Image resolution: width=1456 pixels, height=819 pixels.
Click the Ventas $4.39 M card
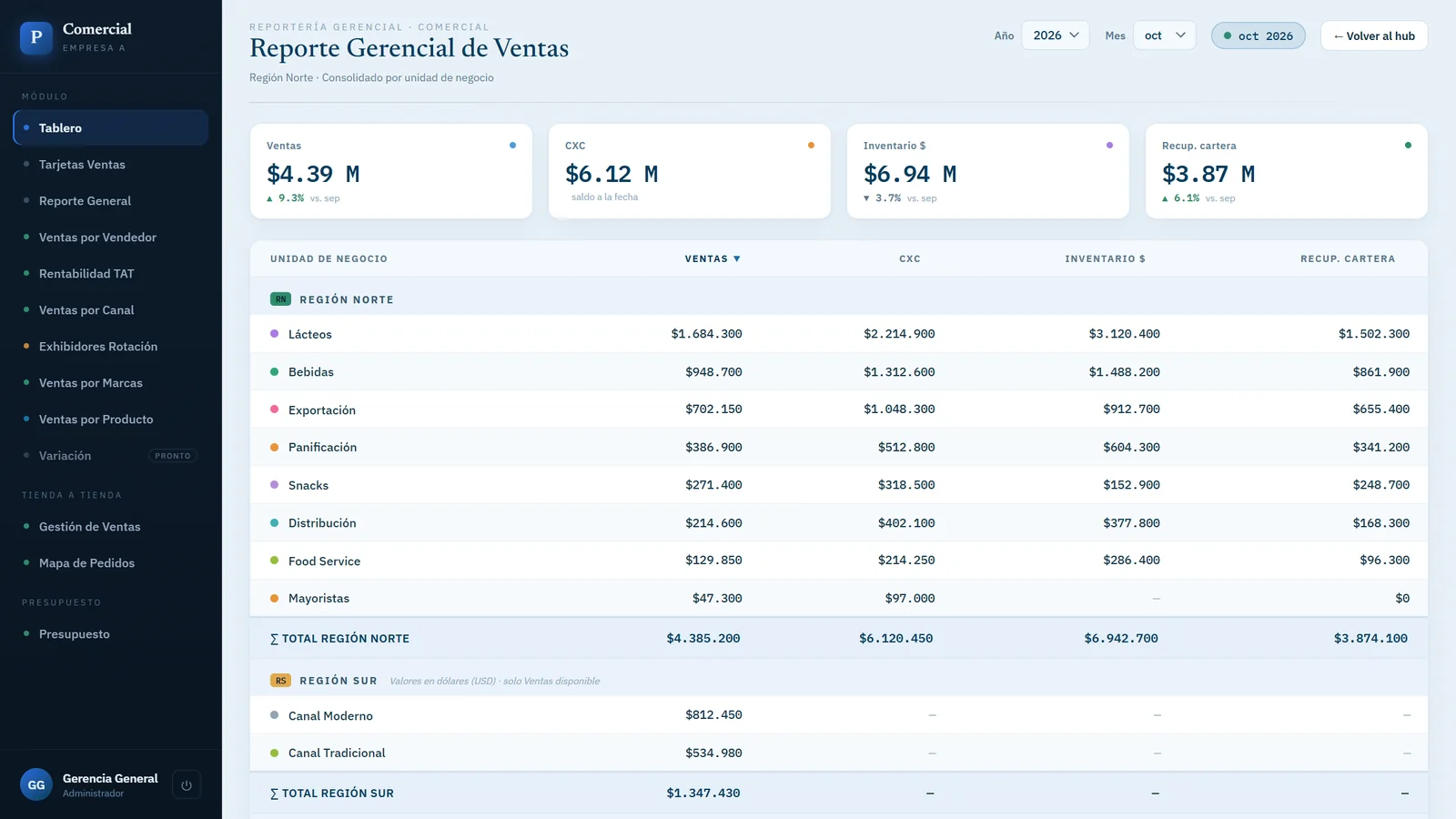[391, 171]
